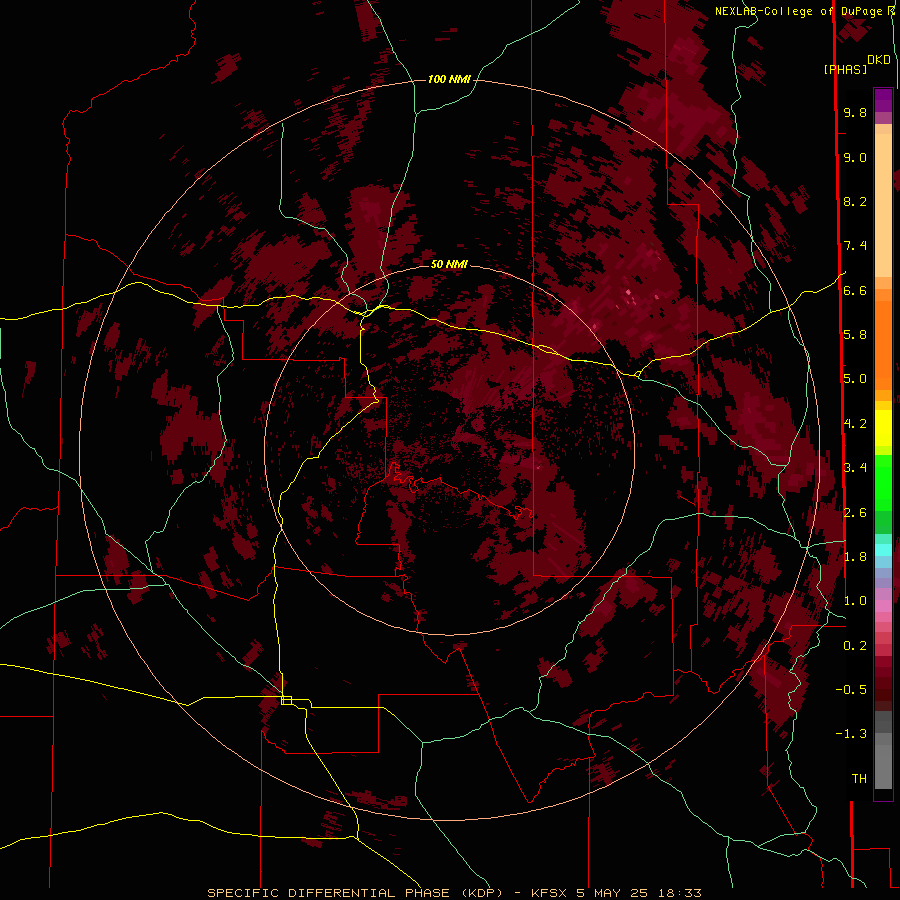The image size is (900, 900).
Task: Pick the orange segment of the color bar
Action: 883,346
